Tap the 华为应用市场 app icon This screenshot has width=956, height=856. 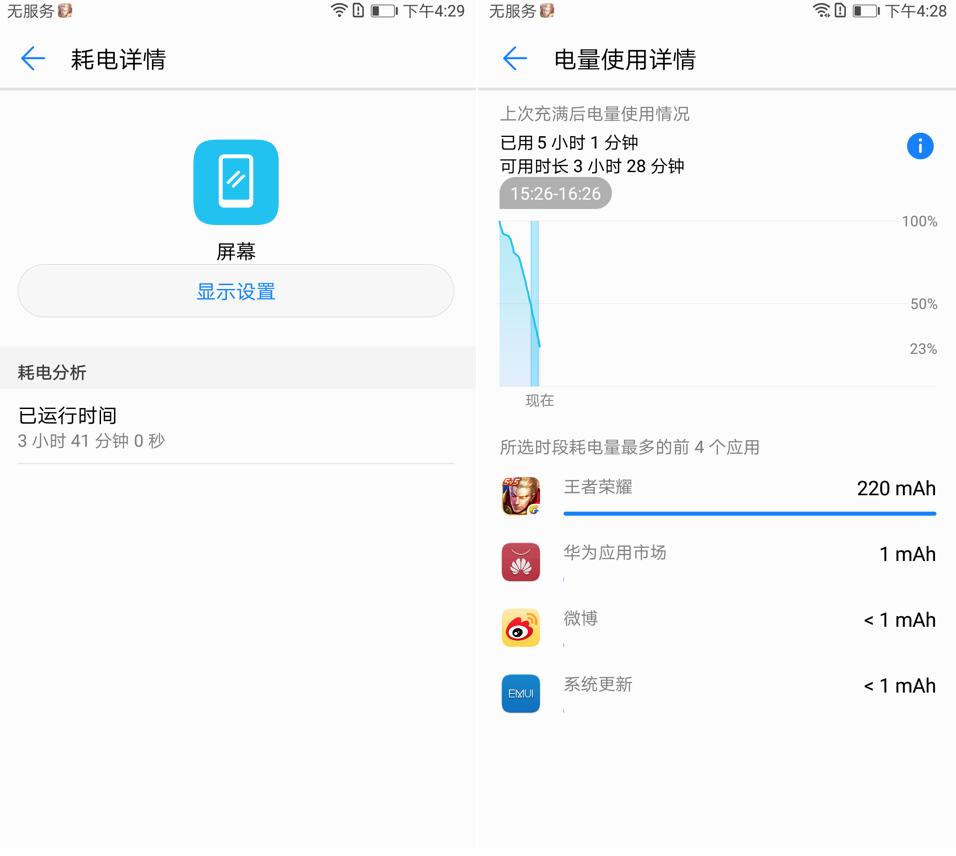(x=520, y=562)
